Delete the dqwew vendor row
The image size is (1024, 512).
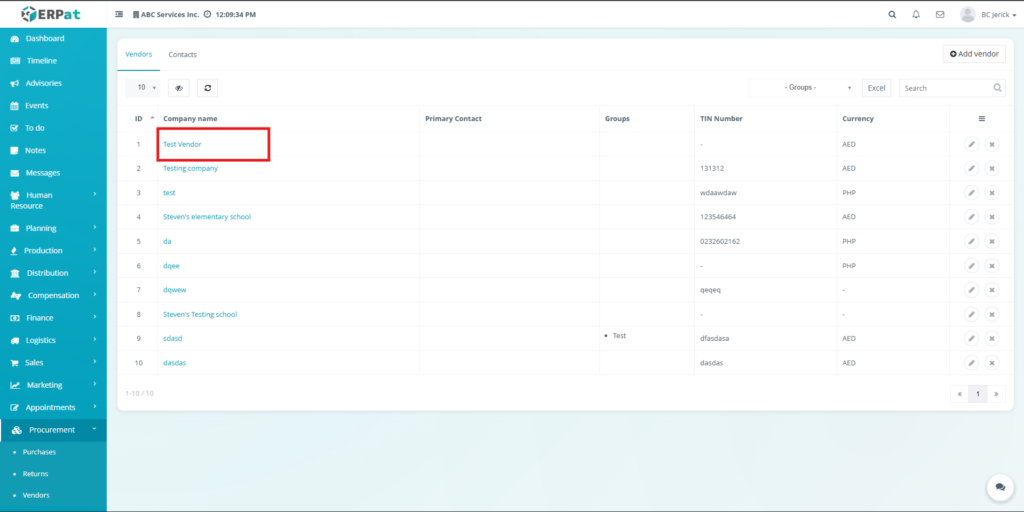click(x=991, y=290)
